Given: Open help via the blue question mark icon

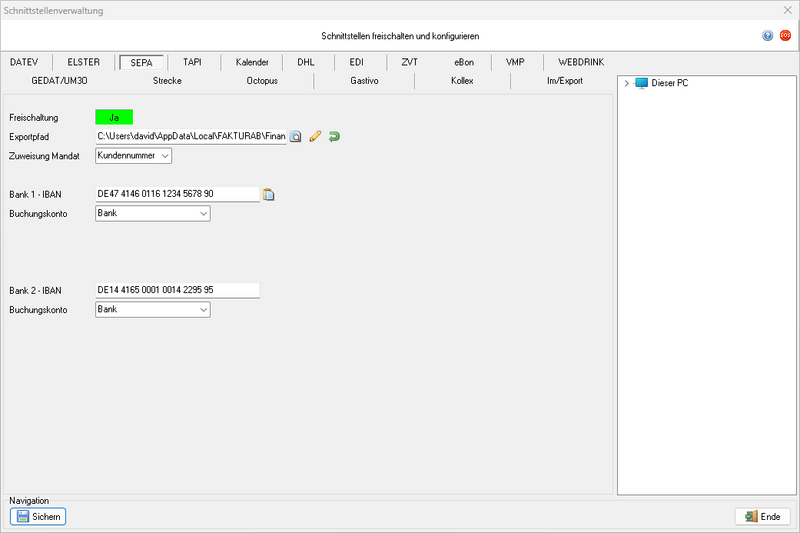Looking at the screenshot, I should [767, 35].
